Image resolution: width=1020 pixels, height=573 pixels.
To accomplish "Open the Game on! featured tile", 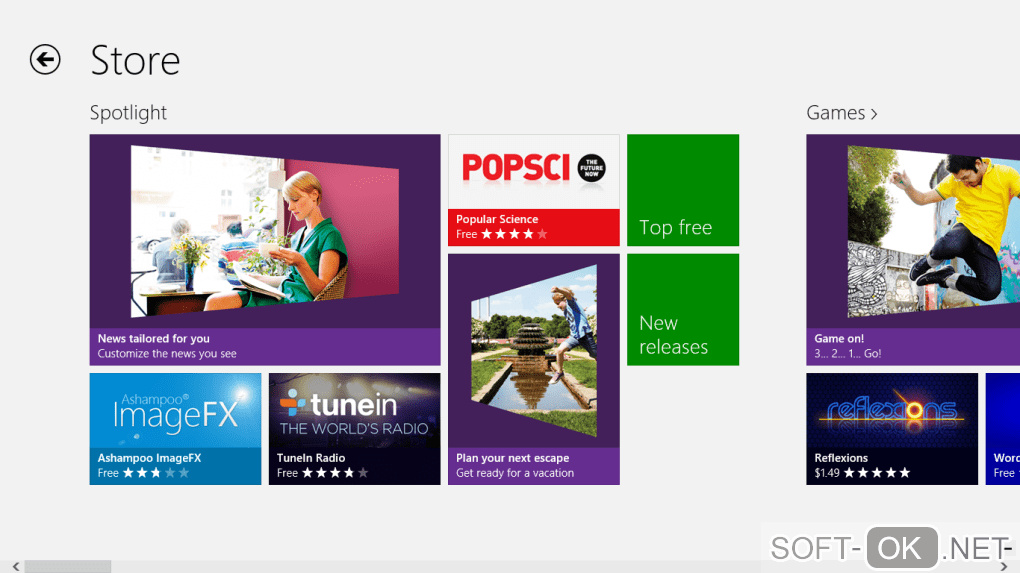I will point(913,250).
